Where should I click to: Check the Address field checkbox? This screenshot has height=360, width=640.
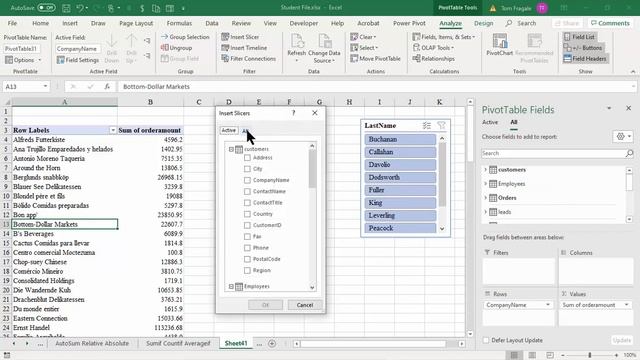pyautogui.click(x=247, y=158)
